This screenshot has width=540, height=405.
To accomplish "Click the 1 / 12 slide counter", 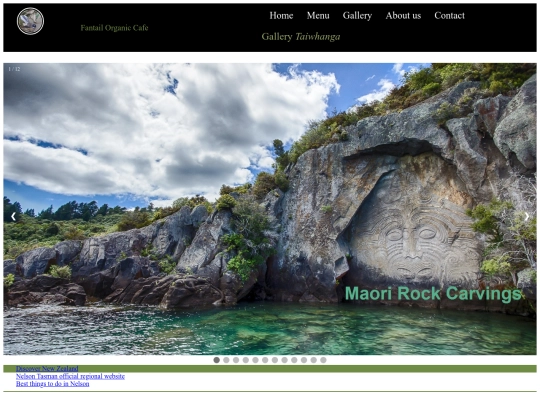I will [x=14, y=69].
